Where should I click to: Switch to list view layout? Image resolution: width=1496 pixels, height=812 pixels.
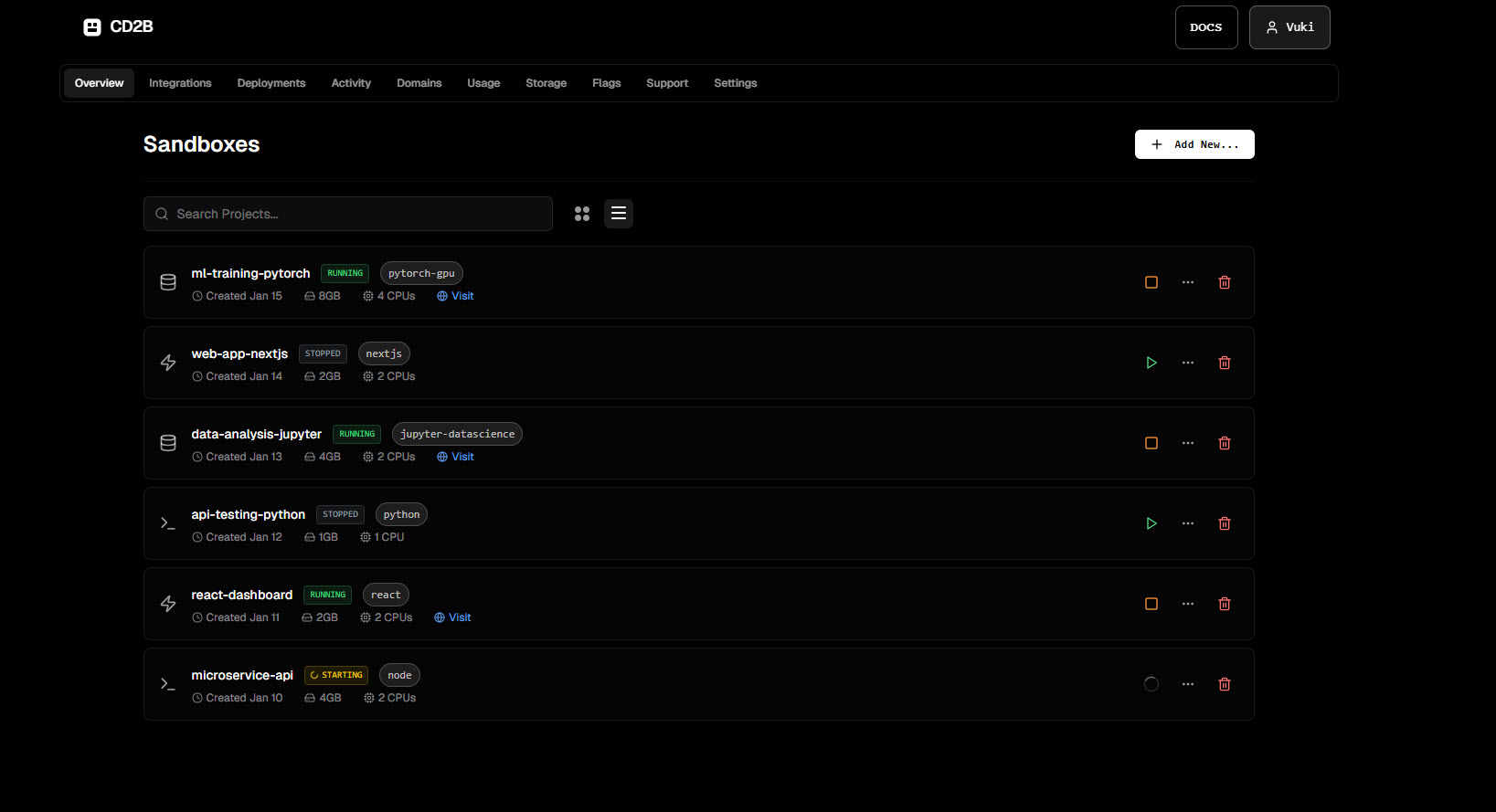[619, 214]
